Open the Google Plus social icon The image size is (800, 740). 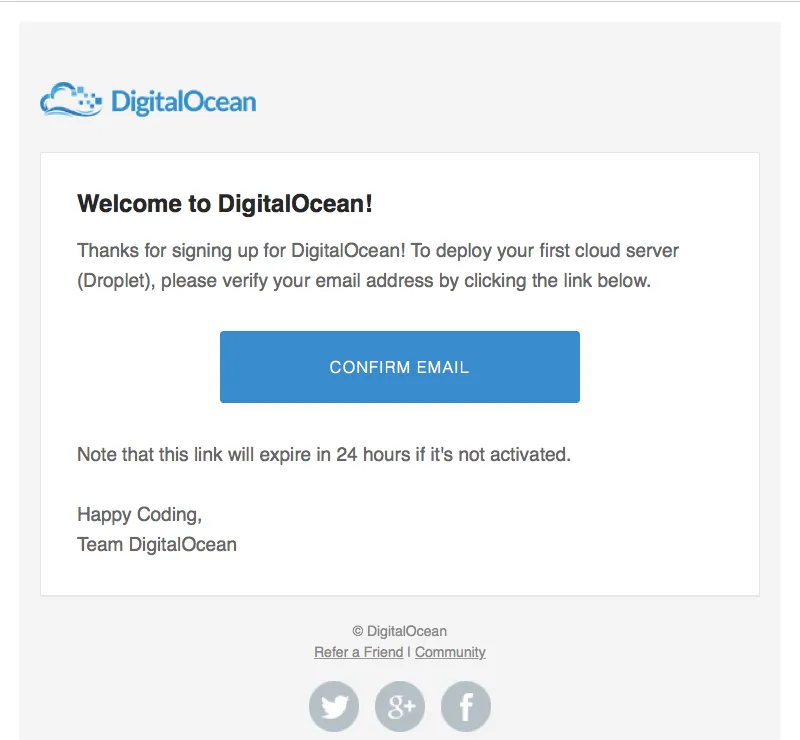400,707
